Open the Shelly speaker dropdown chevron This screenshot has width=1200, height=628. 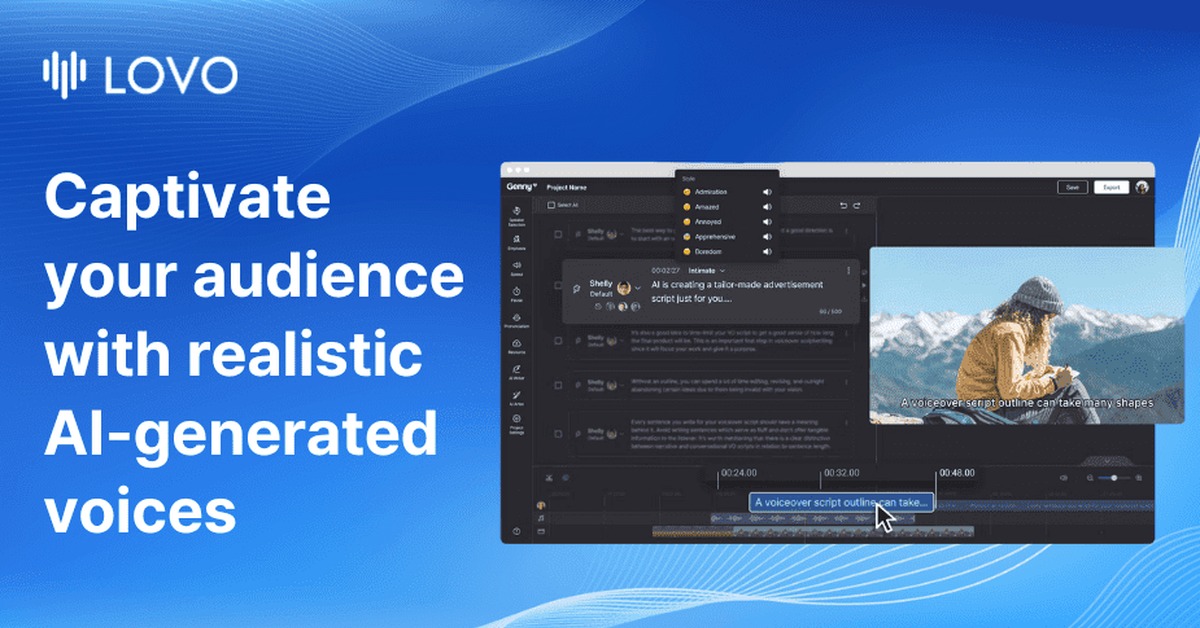point(638,288)
